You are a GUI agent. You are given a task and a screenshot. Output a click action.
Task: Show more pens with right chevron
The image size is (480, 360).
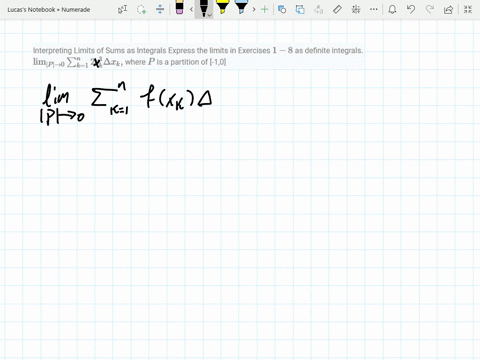254,9
